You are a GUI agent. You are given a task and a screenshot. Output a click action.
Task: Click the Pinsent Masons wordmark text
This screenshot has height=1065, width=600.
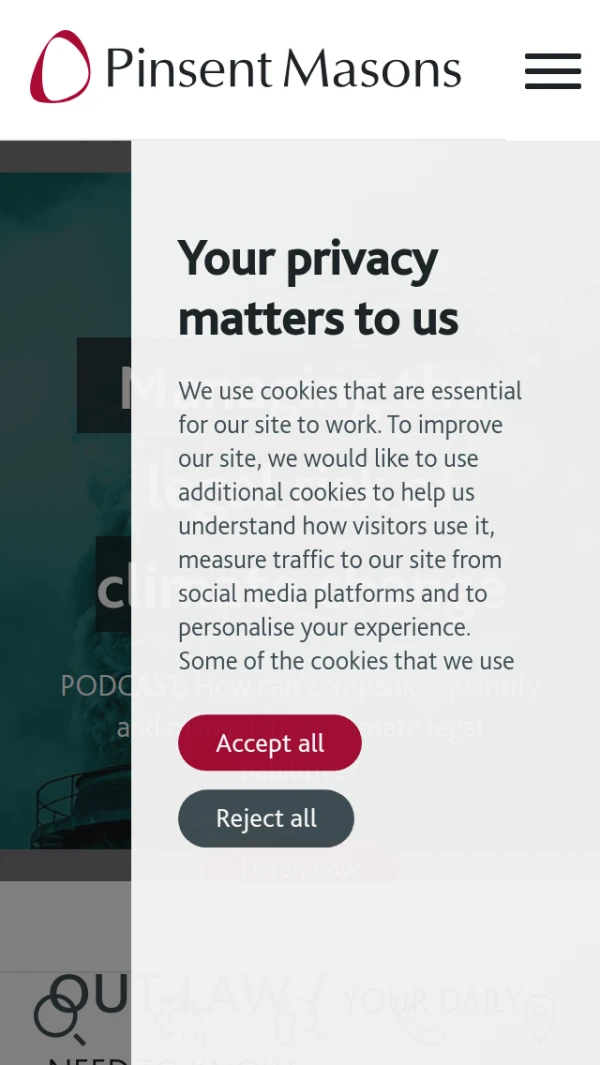[283, 69]
